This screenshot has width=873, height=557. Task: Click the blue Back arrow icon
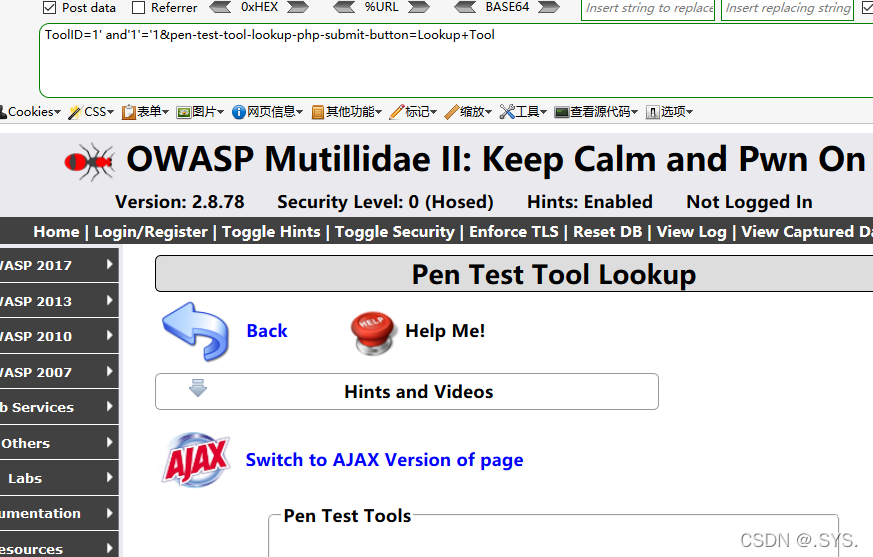[195, 331]
